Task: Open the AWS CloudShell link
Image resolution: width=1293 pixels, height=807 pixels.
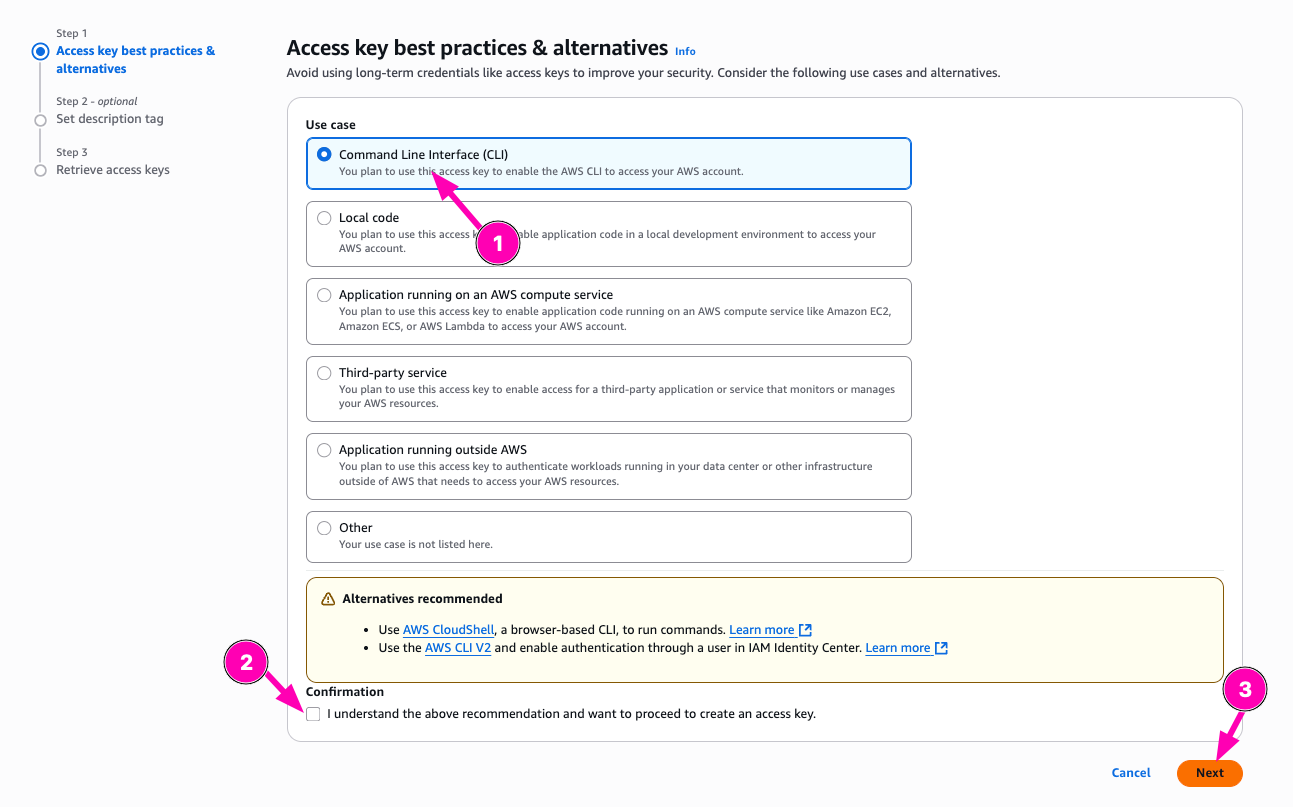Action: (x=448, y=630)
